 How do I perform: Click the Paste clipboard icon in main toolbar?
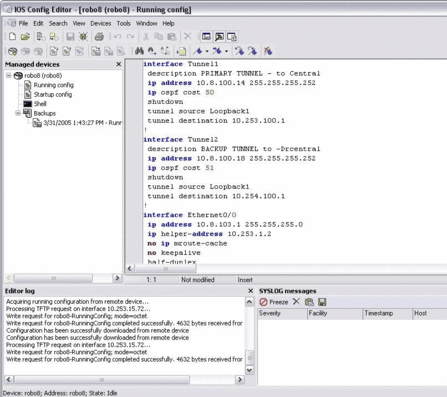pos(172,36)
